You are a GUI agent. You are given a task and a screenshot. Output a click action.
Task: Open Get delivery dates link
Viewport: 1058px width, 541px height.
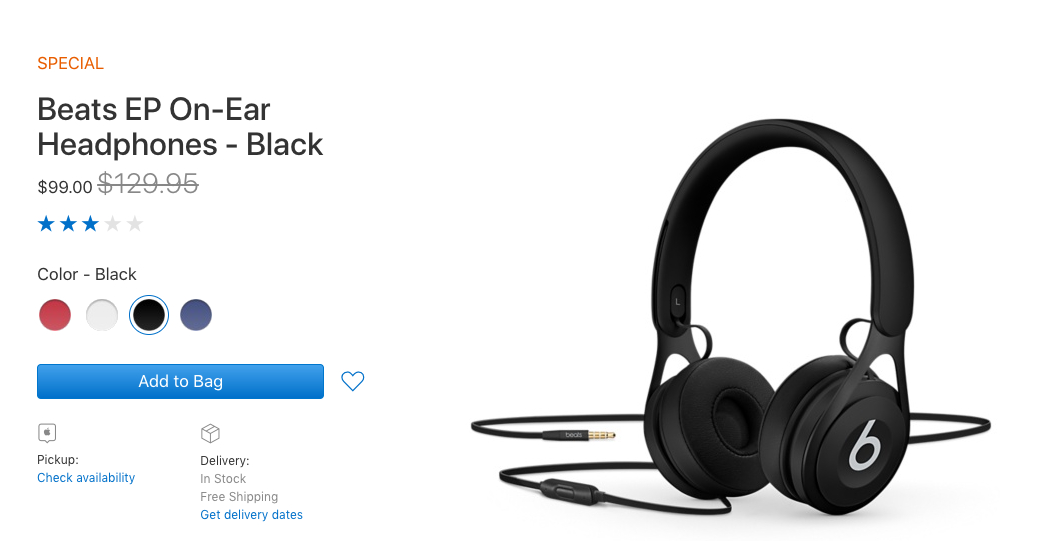point(251,515)
